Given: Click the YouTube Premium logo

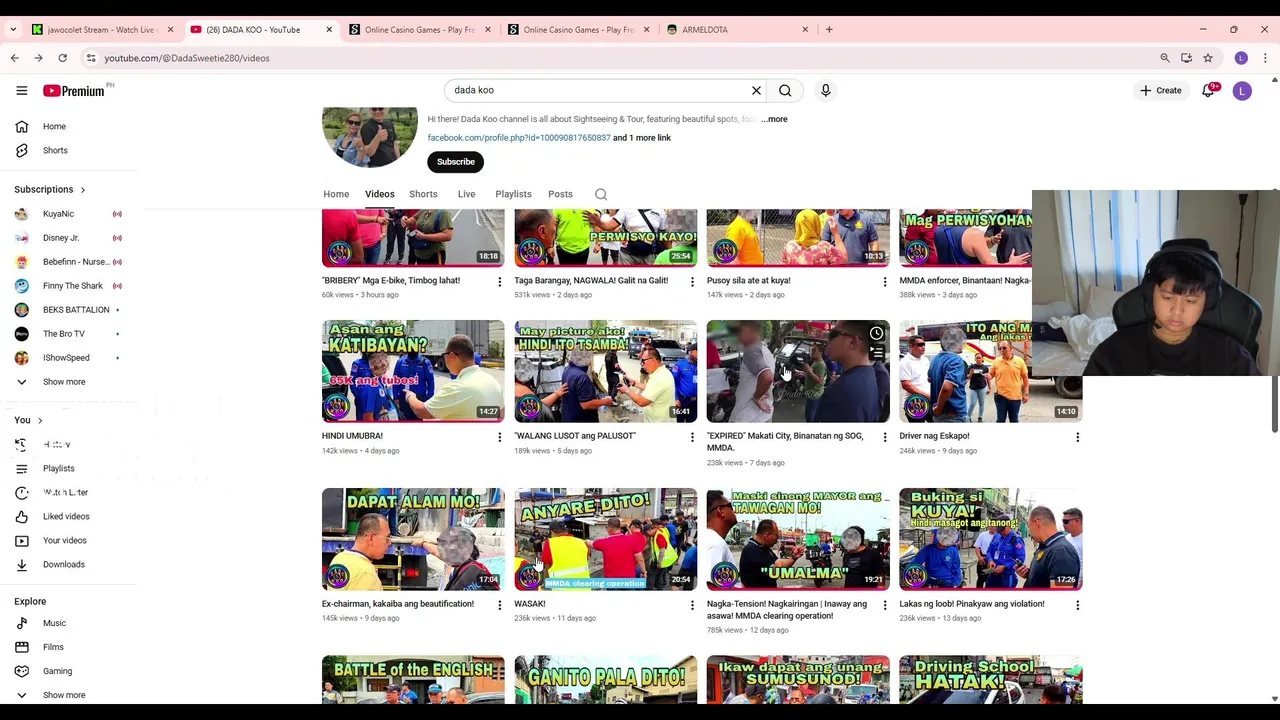Looking at the screenshot, I should click(74, 91).
